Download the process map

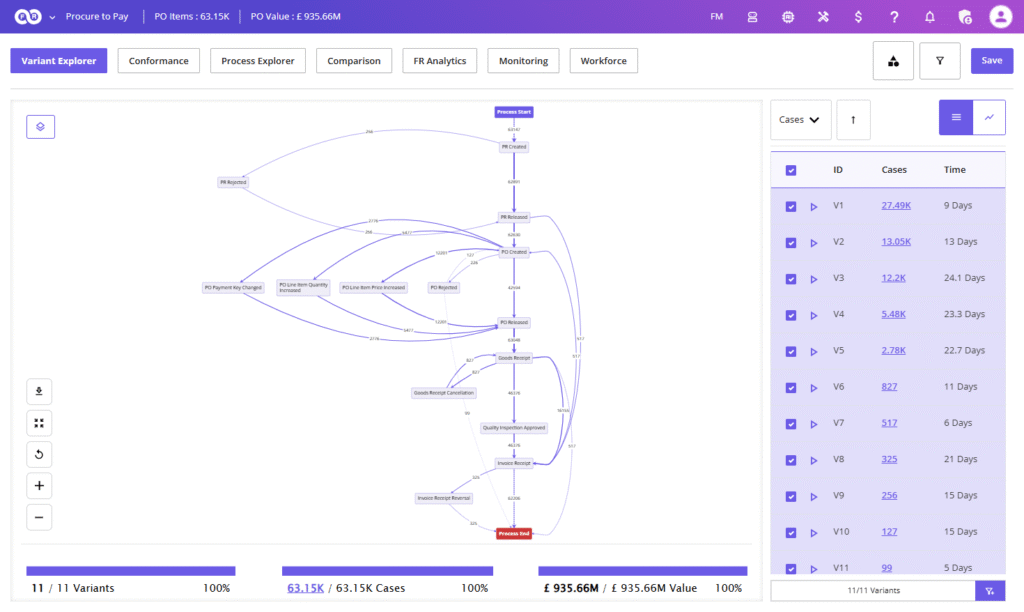39,391
